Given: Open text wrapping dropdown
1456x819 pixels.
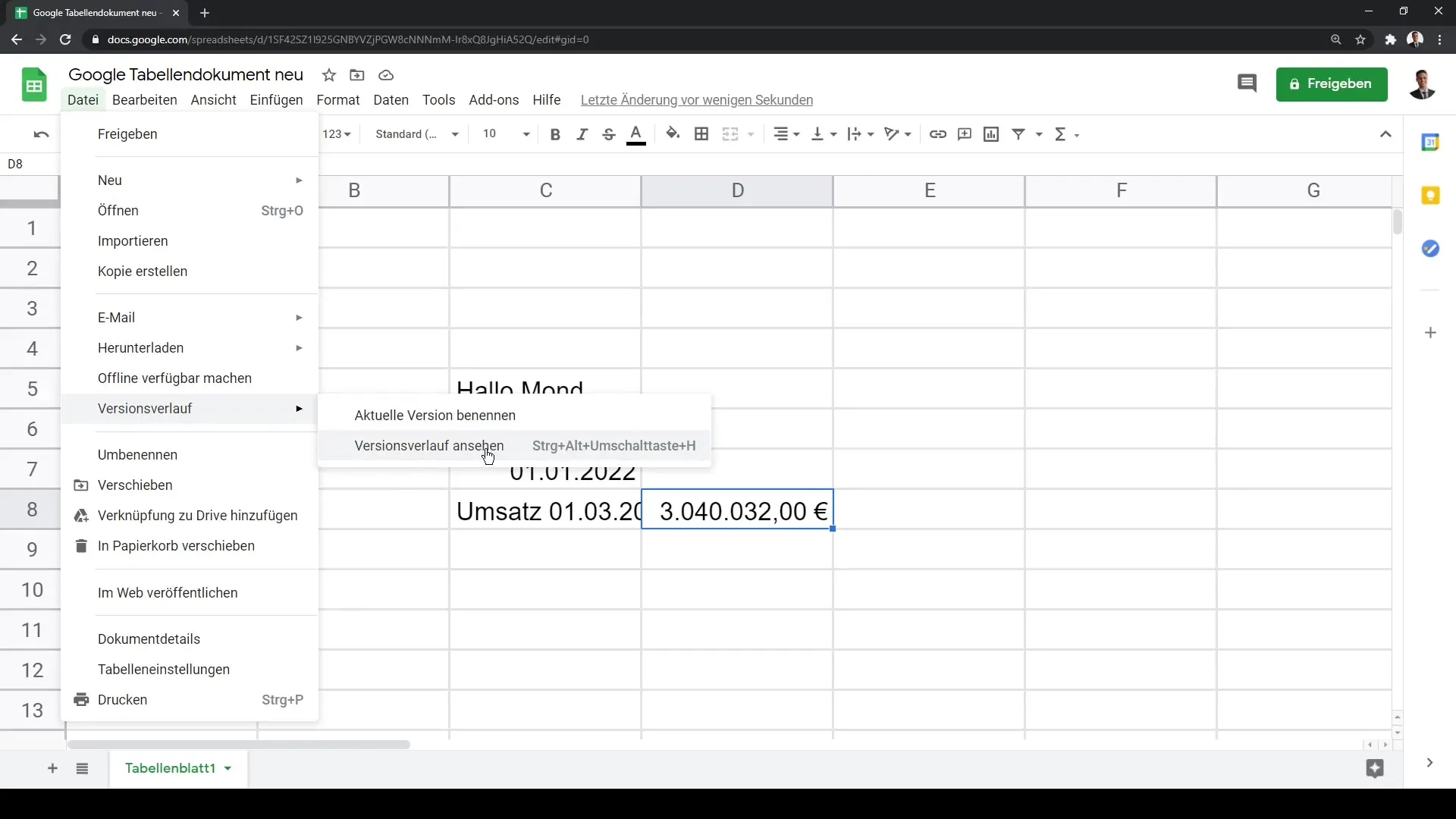Looking at the screenshot, I should pyautogui.click(x=861, y=134).
